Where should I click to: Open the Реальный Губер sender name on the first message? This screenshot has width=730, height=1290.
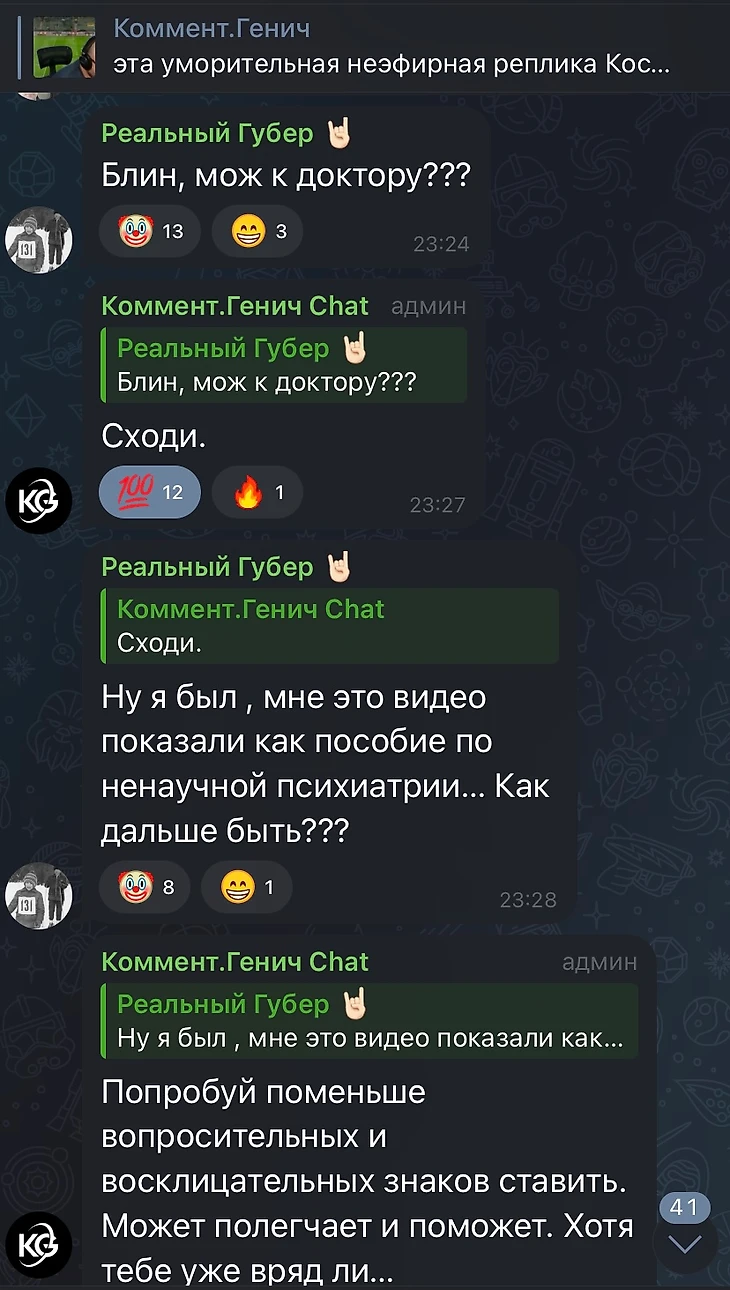tap(208, 132)
